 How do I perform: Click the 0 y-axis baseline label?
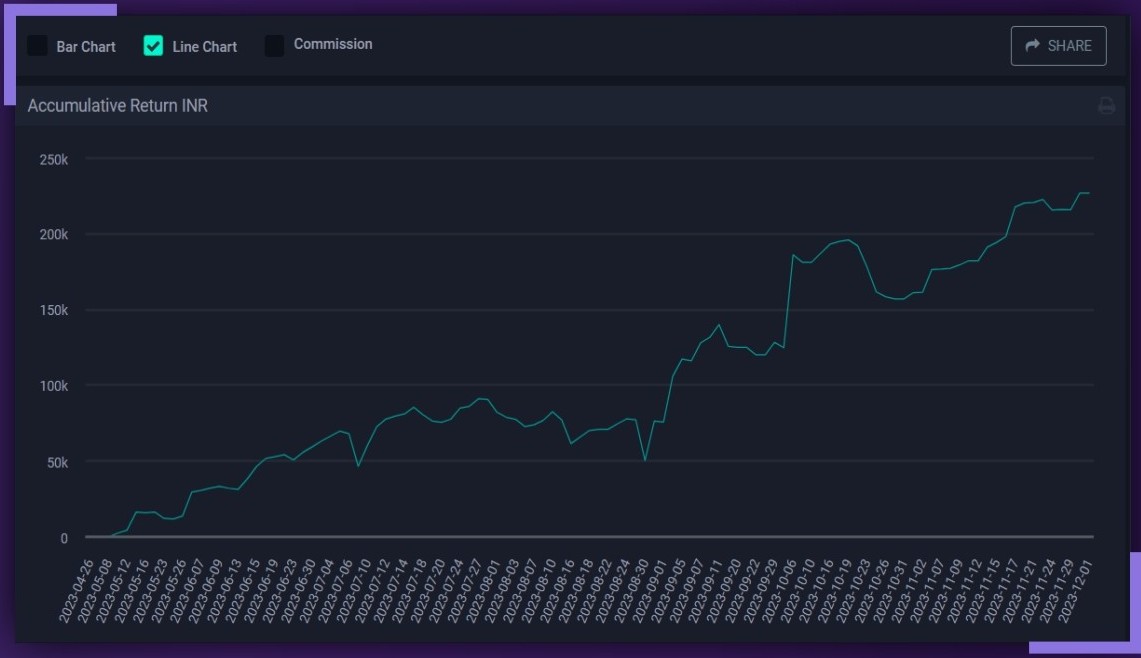[63, 538]
